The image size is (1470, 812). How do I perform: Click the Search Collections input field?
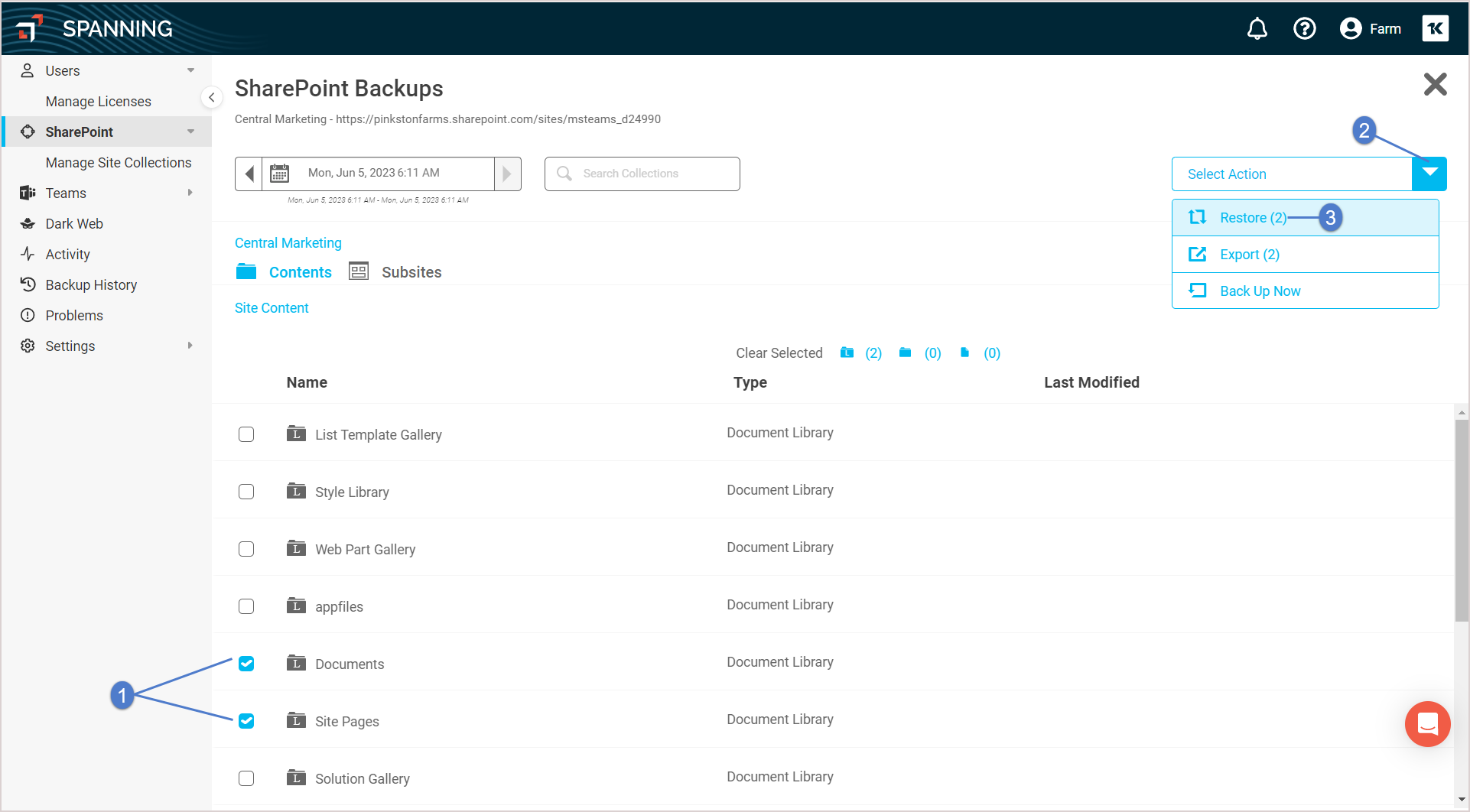click(642, 174)
